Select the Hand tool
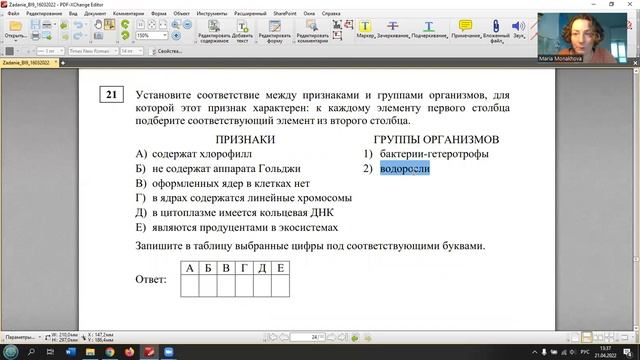 point(98,24)
